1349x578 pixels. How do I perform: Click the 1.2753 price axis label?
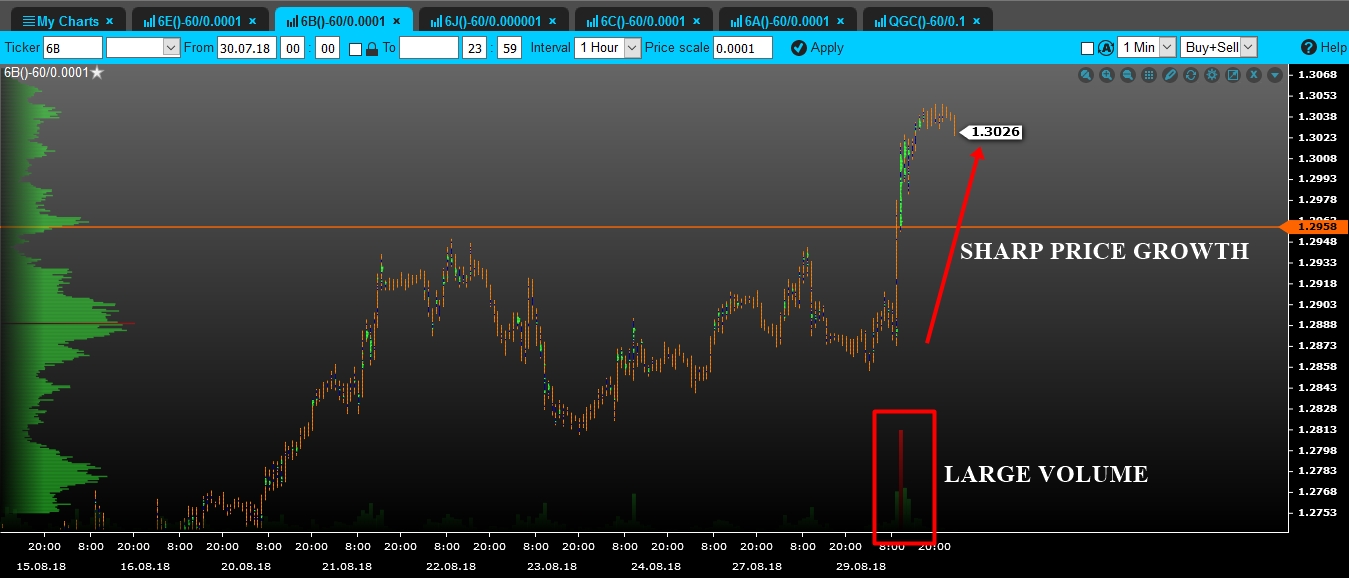[1316, 512]
